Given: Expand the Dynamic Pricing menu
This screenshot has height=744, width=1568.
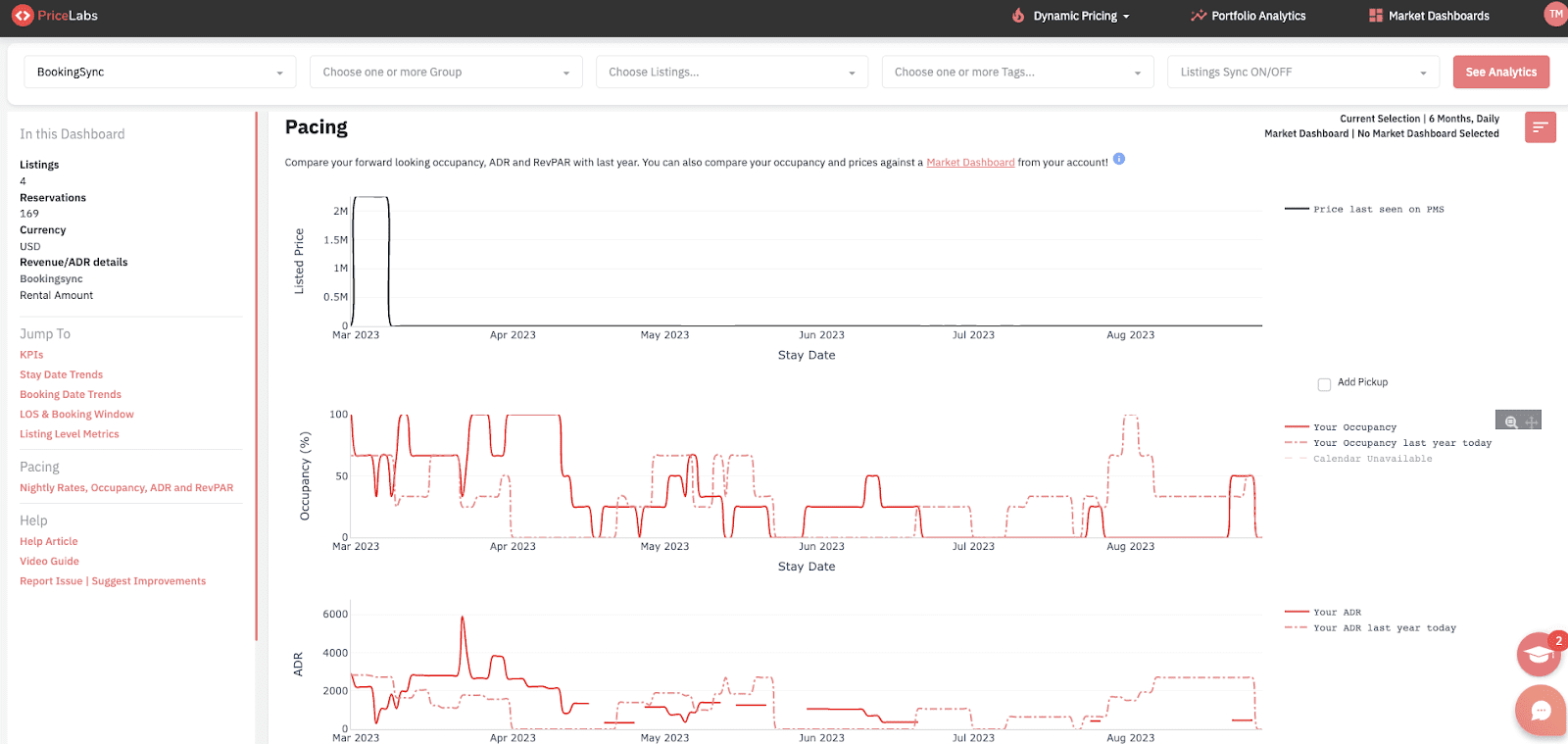Looking at the screenshot, I should point(1081,16).
